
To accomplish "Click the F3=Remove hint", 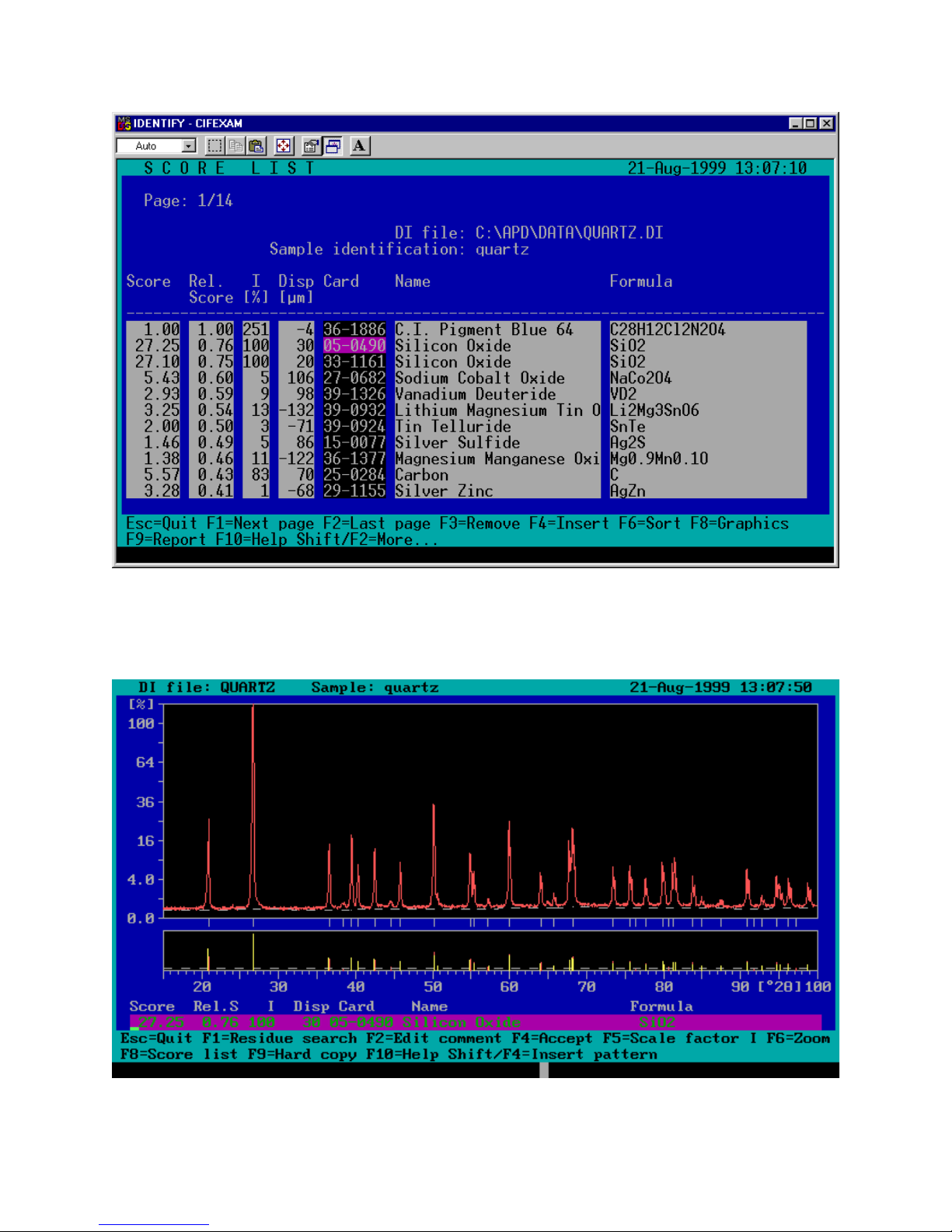I will click(479, 523).
